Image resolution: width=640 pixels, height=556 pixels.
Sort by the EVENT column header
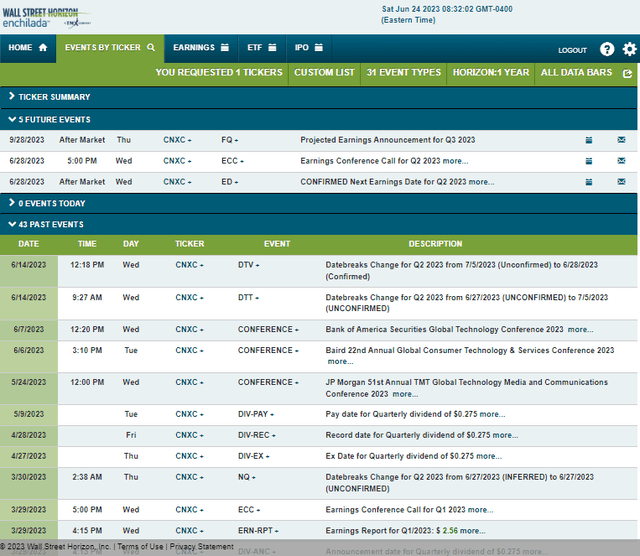(277, 244)
